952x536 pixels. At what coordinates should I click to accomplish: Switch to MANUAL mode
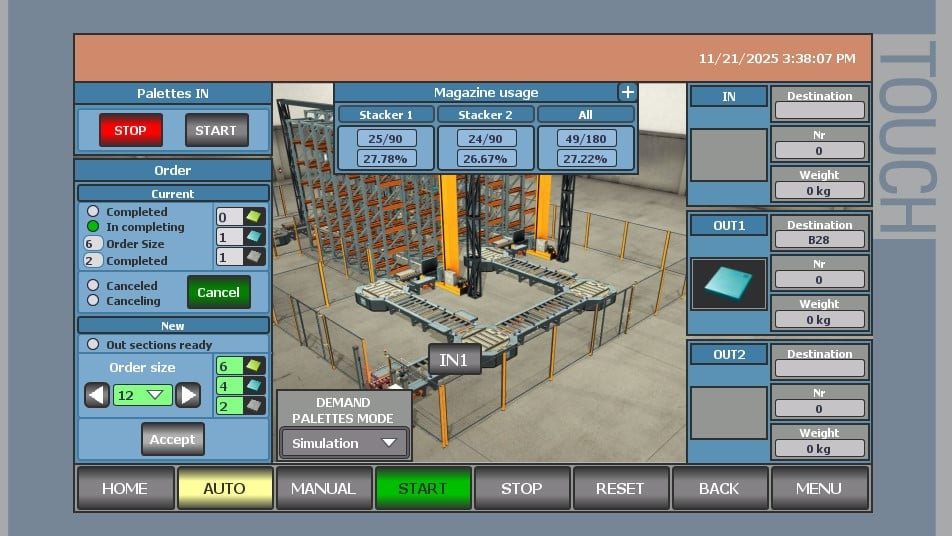click(x=323, y=488)
